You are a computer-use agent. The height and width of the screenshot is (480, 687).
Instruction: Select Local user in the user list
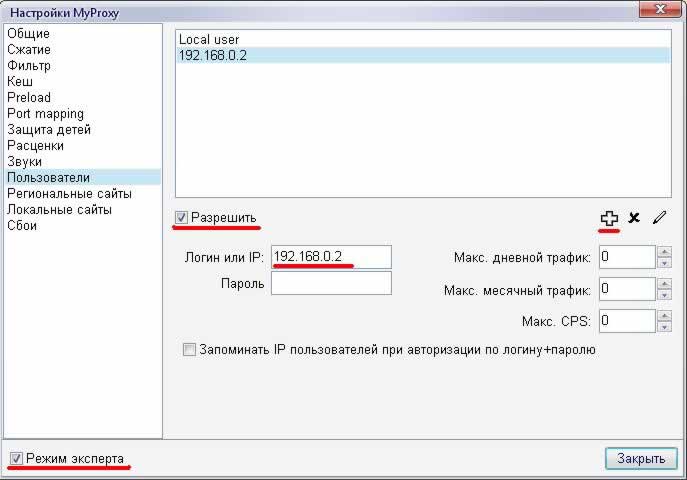423,39
